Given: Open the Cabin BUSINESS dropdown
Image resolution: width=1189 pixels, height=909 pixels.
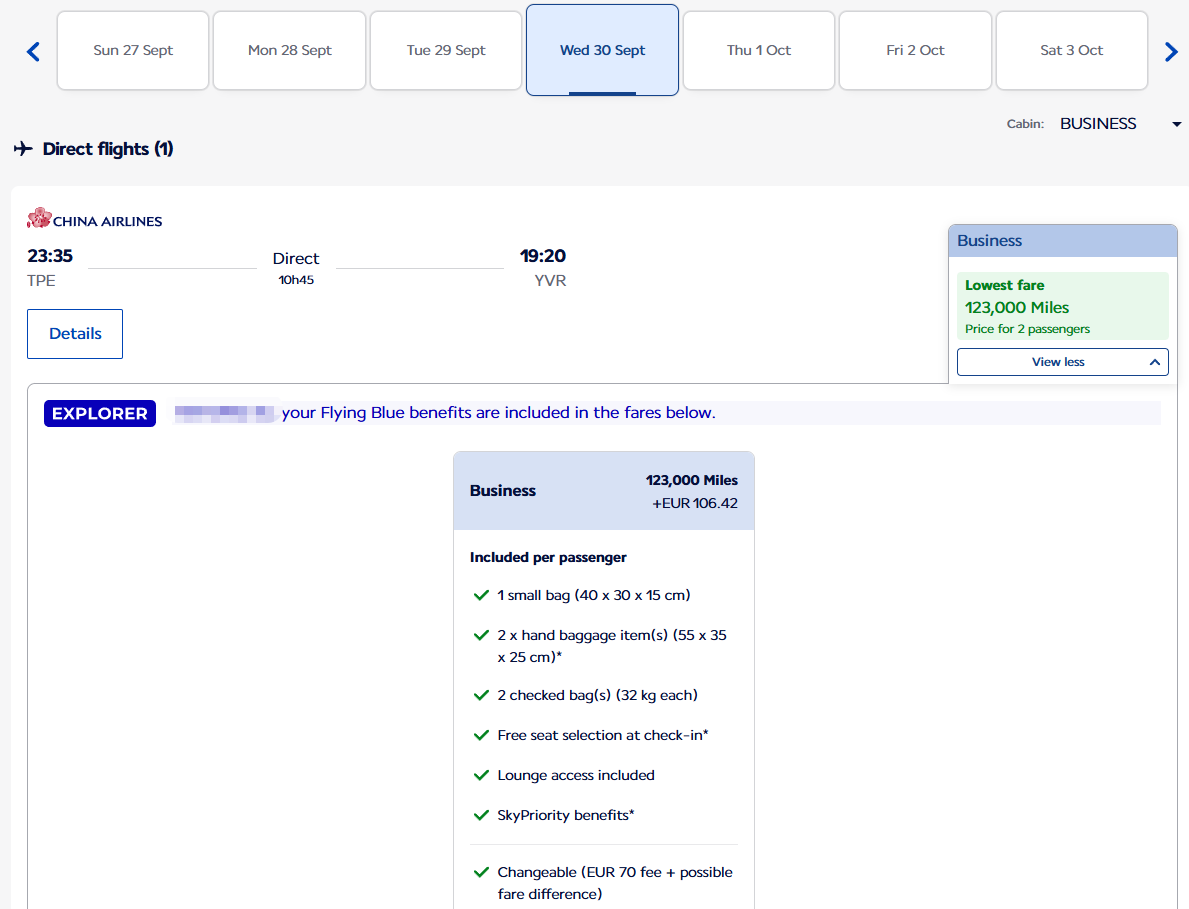Looking at the screenshot, I should pyautogui.click(x=1120, y=124).
